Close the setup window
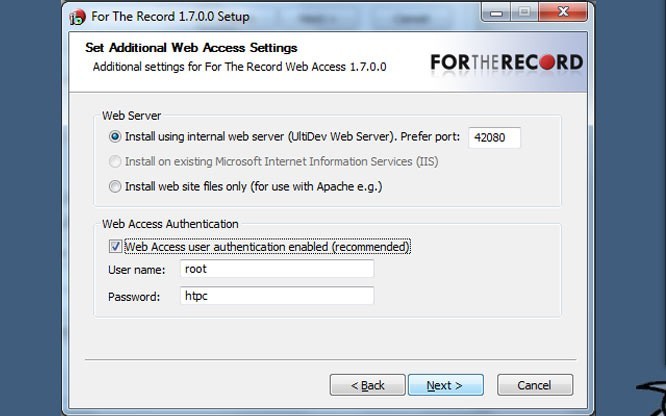The height and width of the screenshot is (416, 666). point(562,14)
